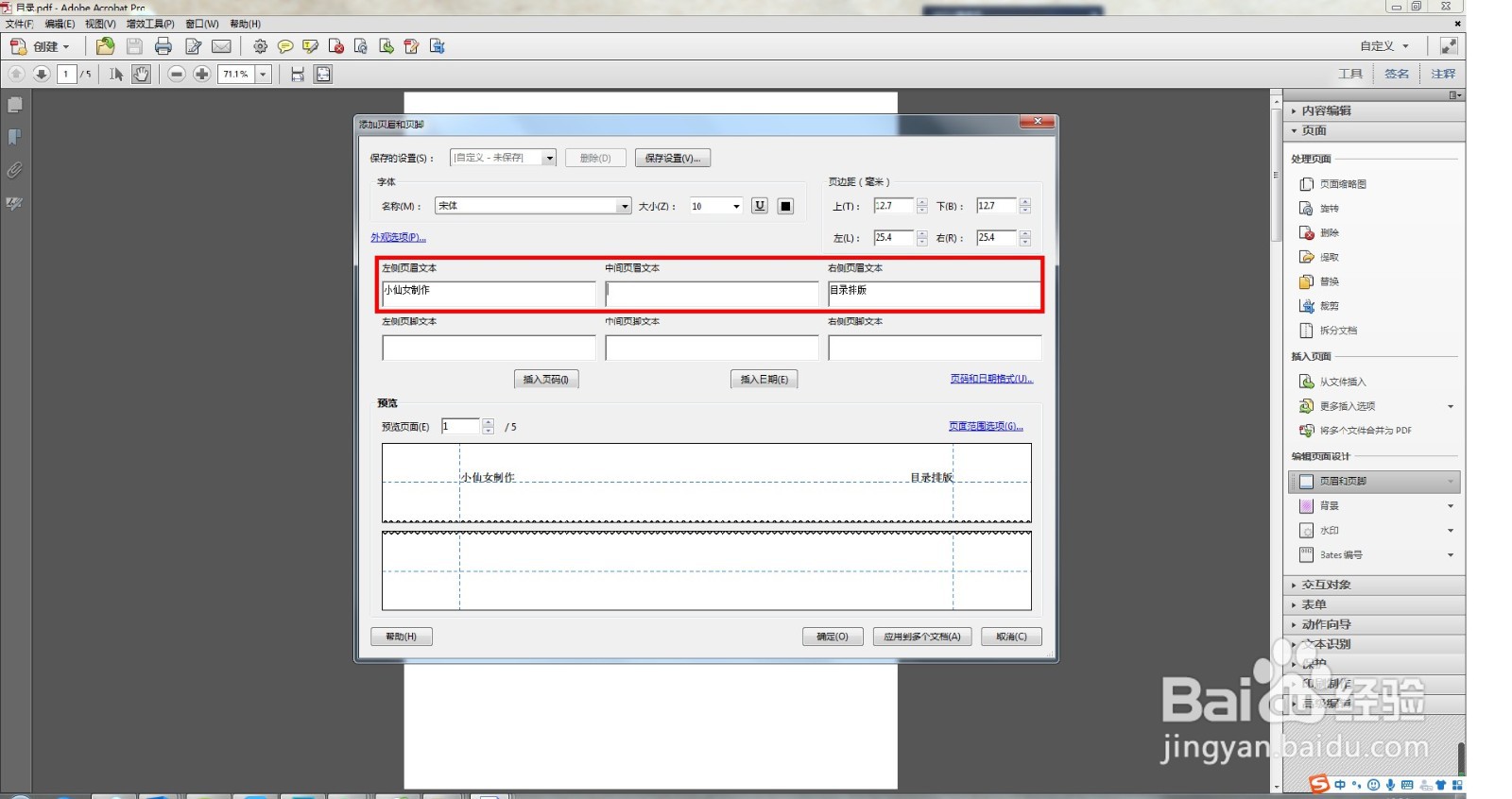Open the Edit (编辑) menu
The height and width of the screenshot is (799, 1512).
(x=60, y=24)
